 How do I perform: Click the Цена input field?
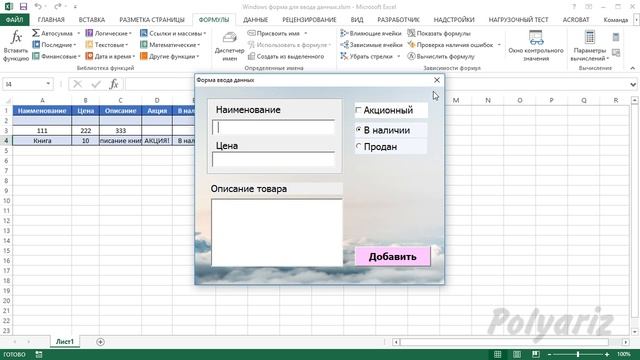pos(273,159)
